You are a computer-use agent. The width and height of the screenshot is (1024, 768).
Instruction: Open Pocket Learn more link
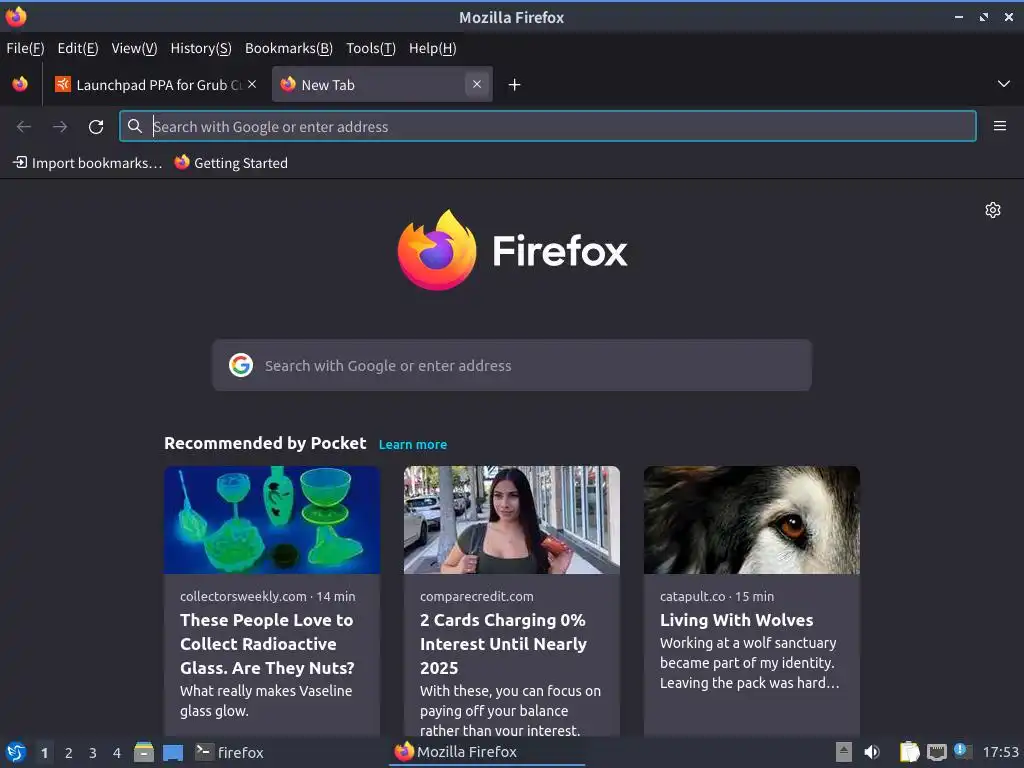coord(413,445)
